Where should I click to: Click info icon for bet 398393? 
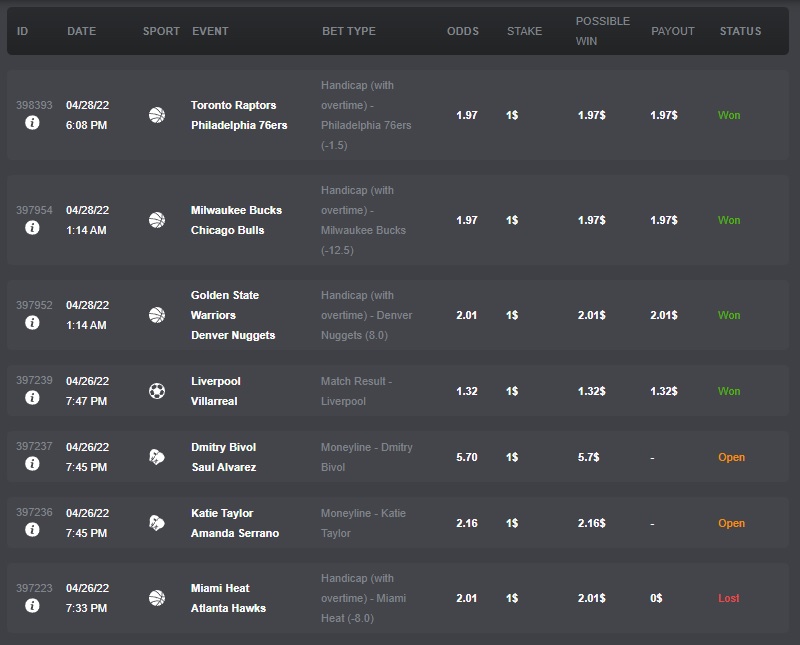[x=32, y=123]
